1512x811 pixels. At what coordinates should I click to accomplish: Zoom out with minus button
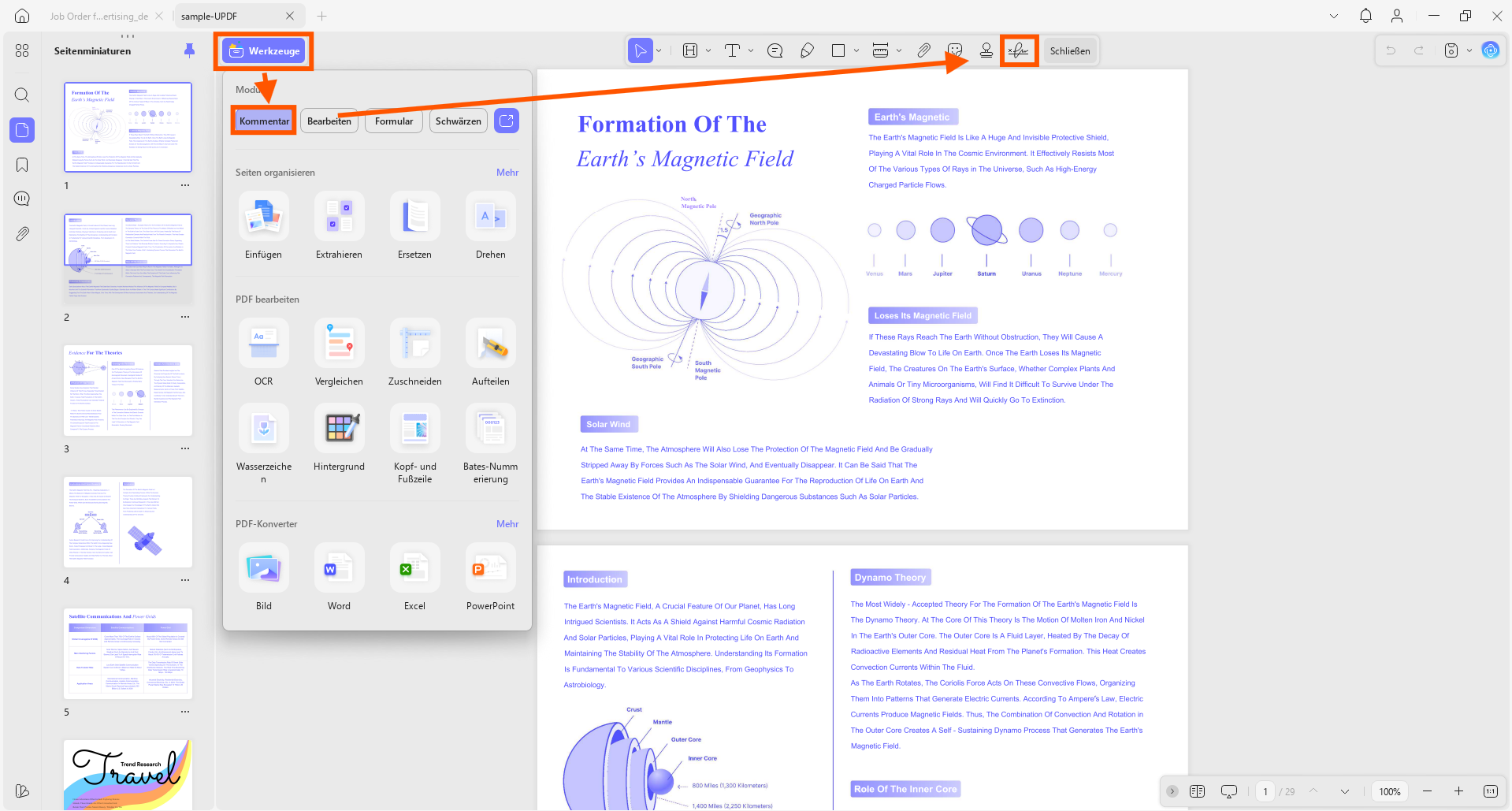tap(1427, 791)
